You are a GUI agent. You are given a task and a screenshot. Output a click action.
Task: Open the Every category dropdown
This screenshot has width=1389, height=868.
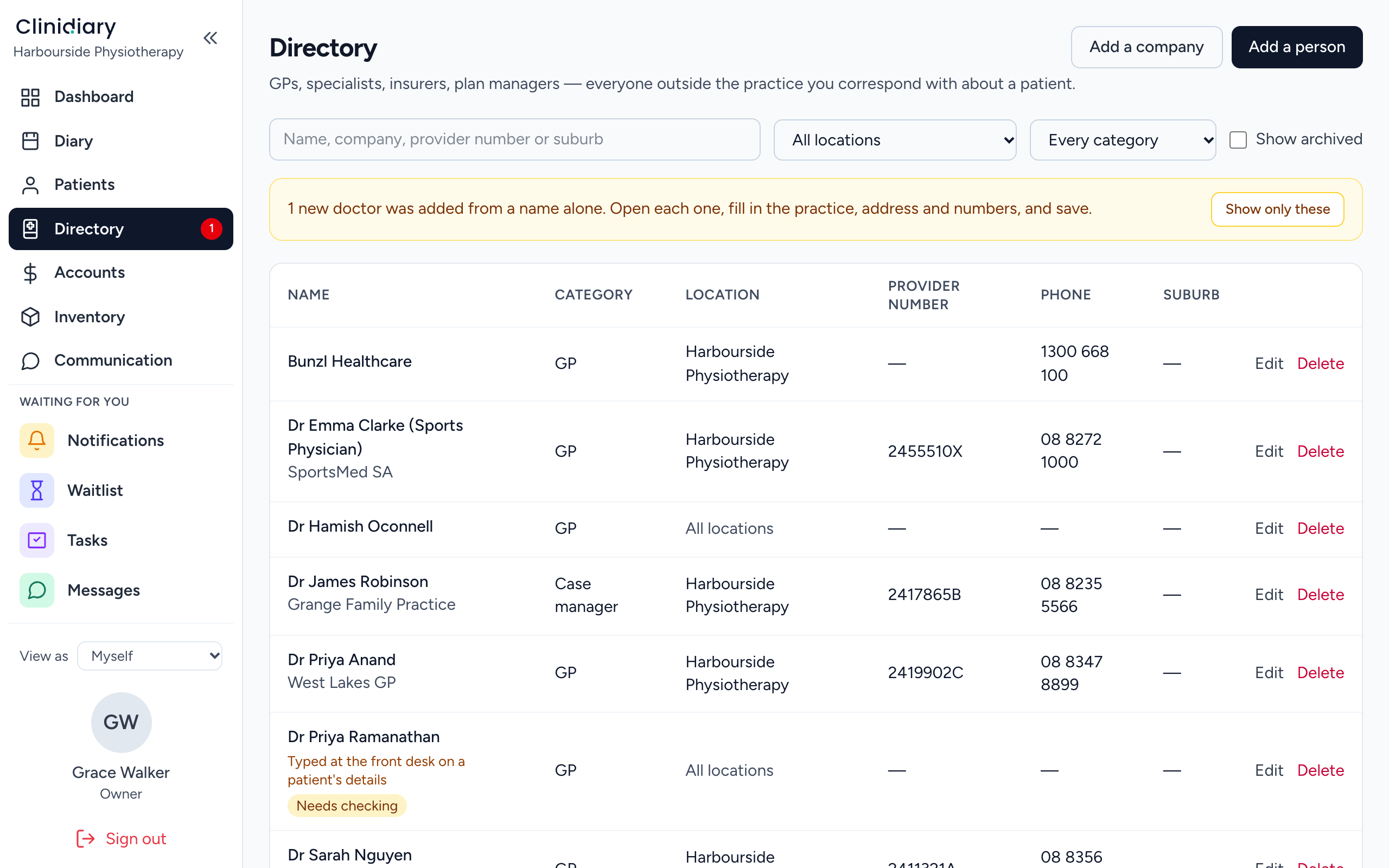point(1123,139)
